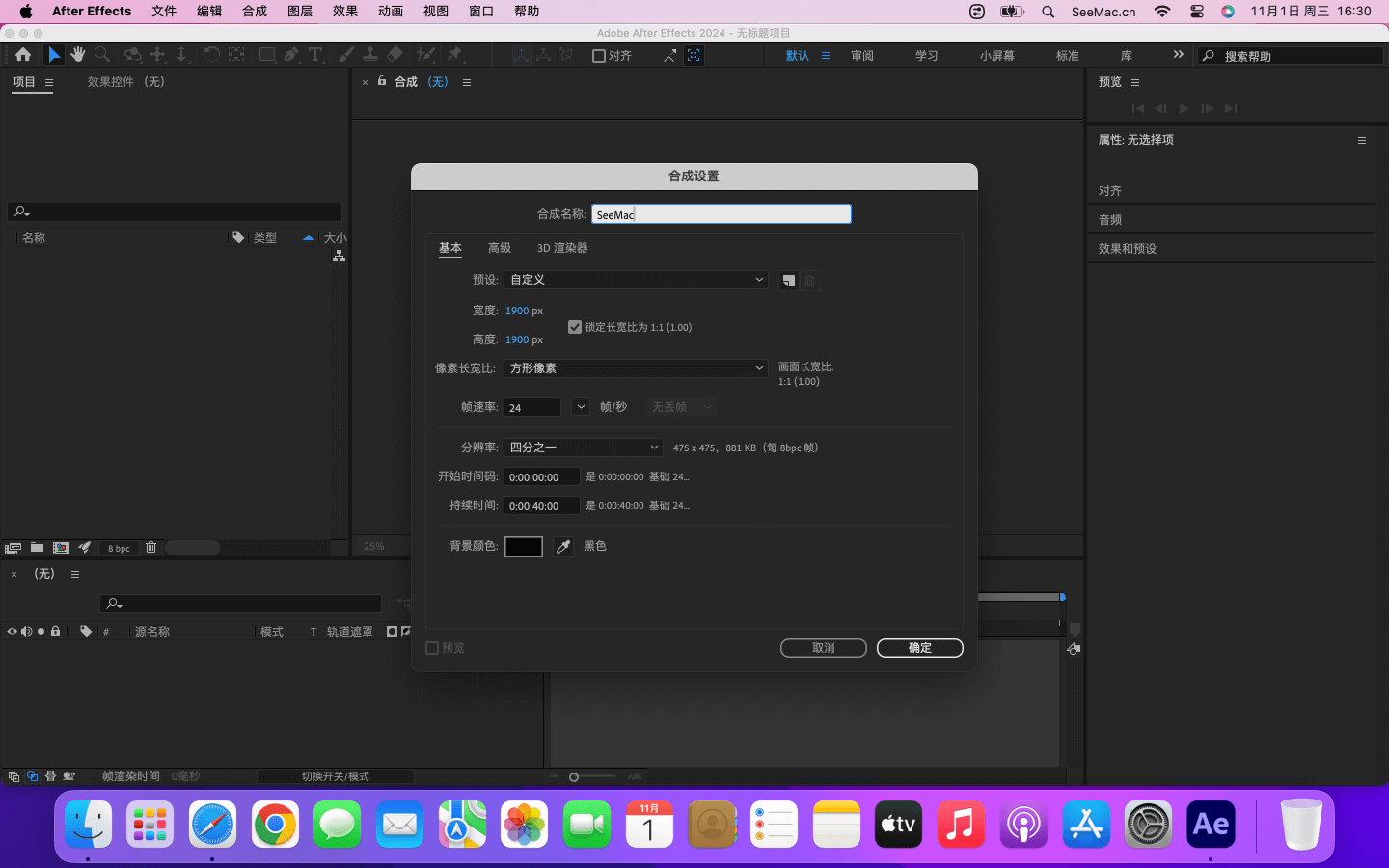Click the lock column icon in timeline
This screenshot has height=868, width=1389.
click(56, 632)
